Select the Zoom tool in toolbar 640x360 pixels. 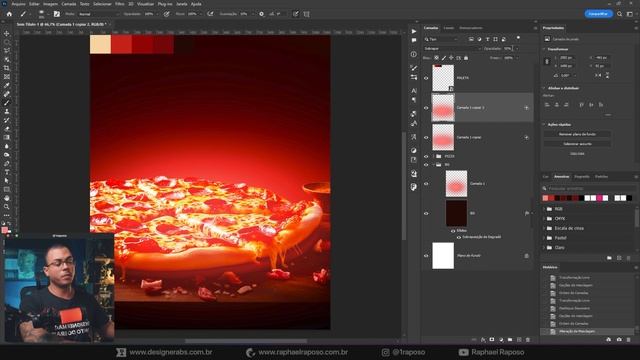point(7,207)
